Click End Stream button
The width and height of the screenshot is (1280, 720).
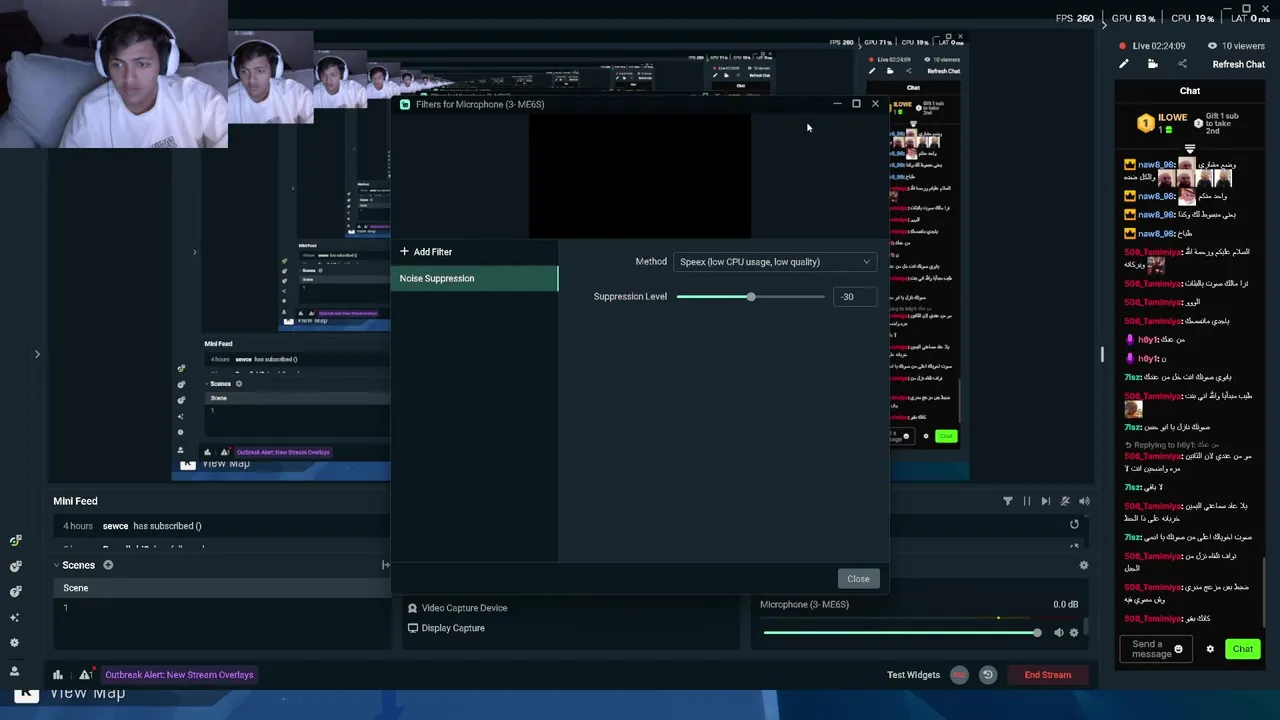pyautogui.click(x=1047, y=675)
